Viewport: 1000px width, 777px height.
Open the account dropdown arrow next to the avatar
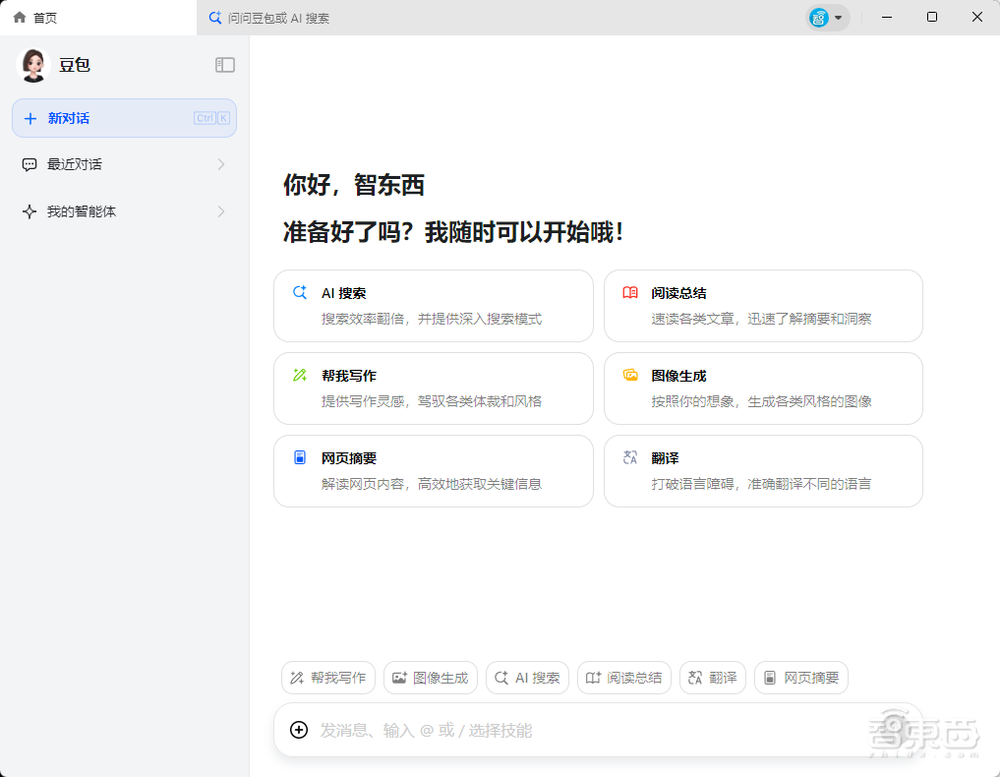pos(840,17)
